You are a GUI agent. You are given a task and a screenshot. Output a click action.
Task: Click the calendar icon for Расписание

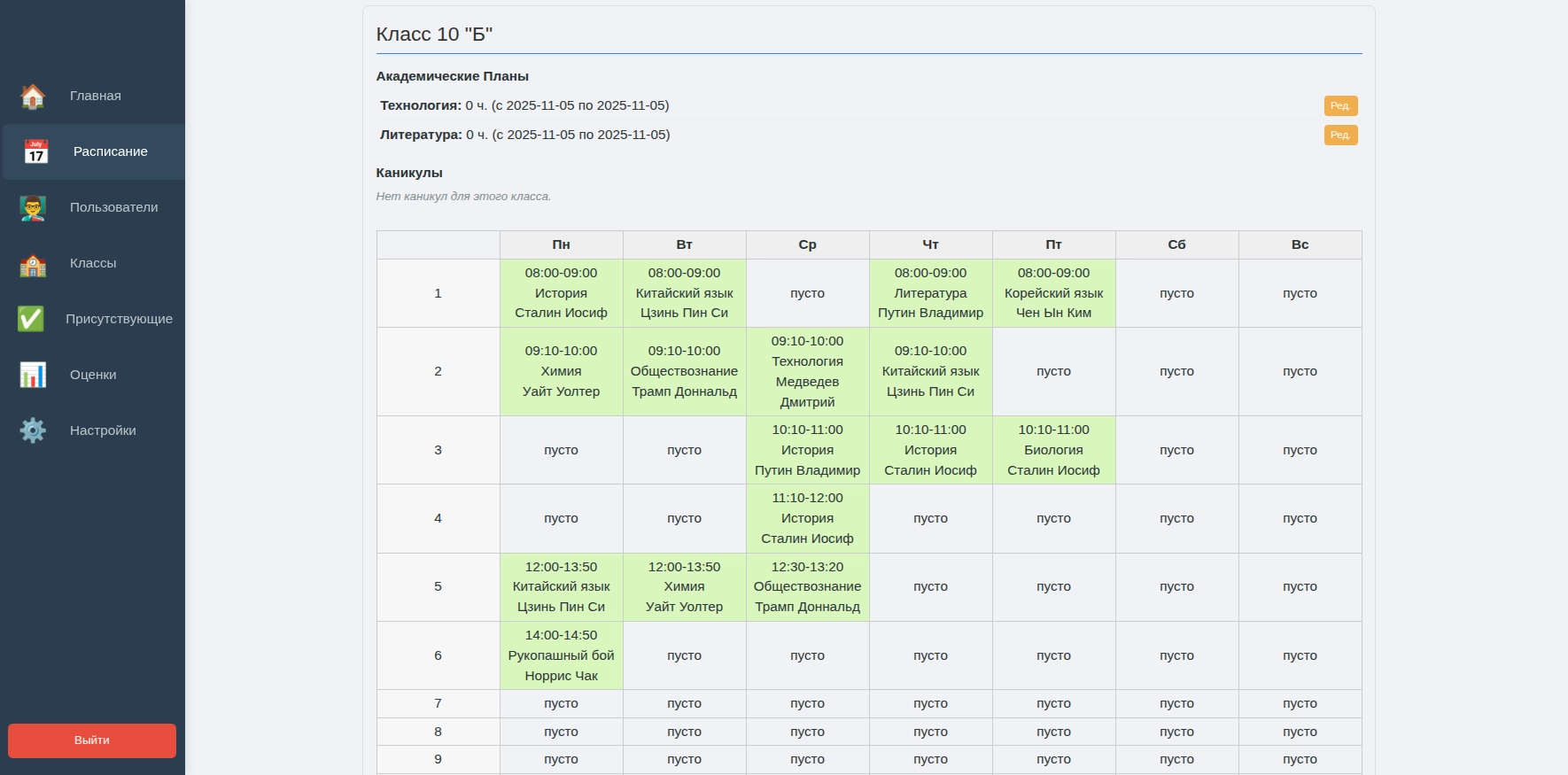pyautogui.click(x=35, y=151)
